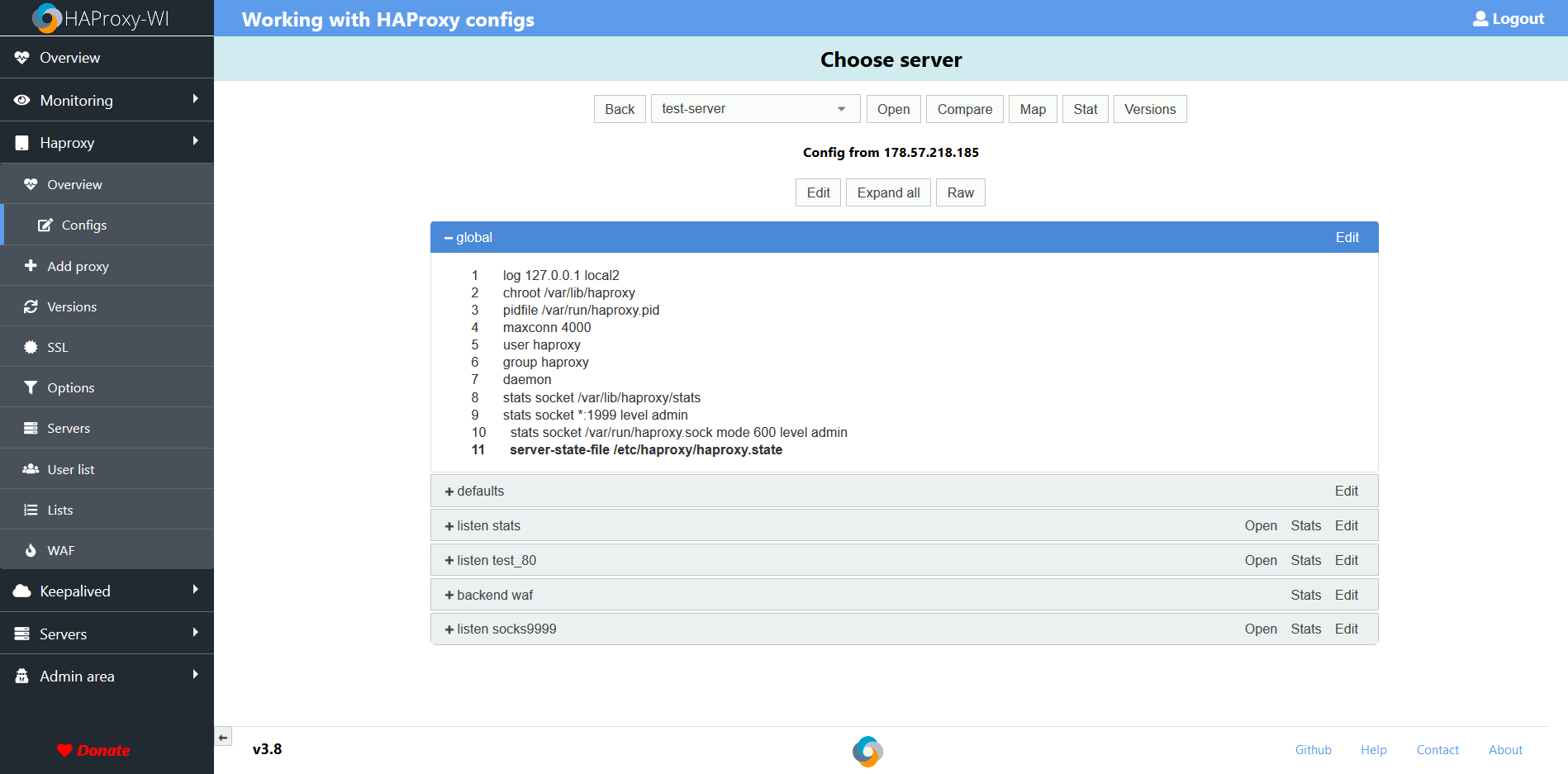Click the list icon next to Lists

31,510
